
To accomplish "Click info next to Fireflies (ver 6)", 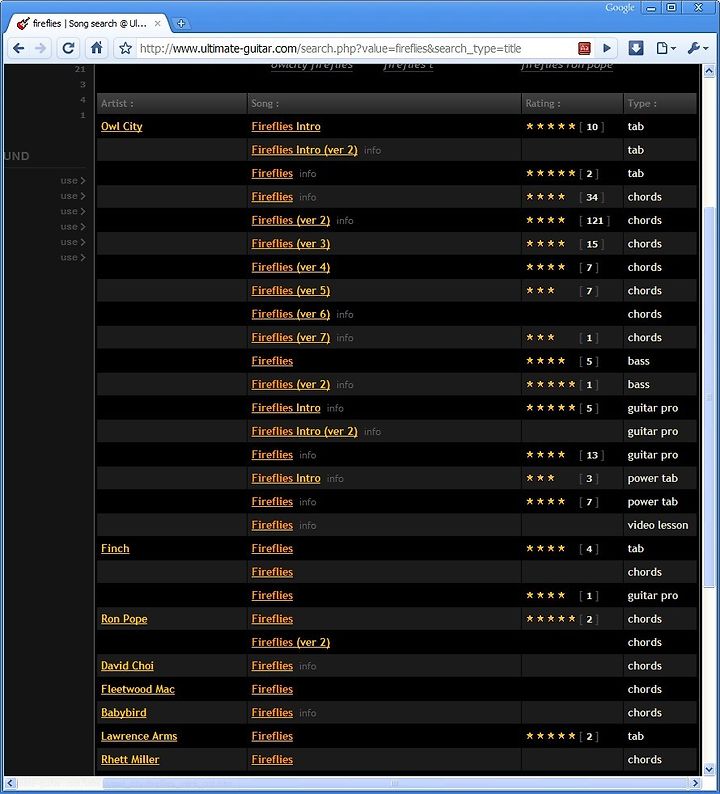I will pyautogui.click(x=345, y=314).
